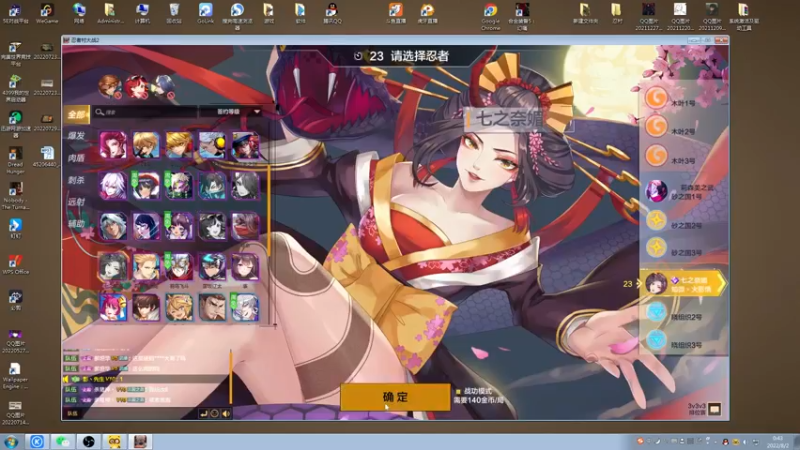The image size is (800, 450).
Task: Pick the pink-haired ninja in first row
Action: click(113, 145)
